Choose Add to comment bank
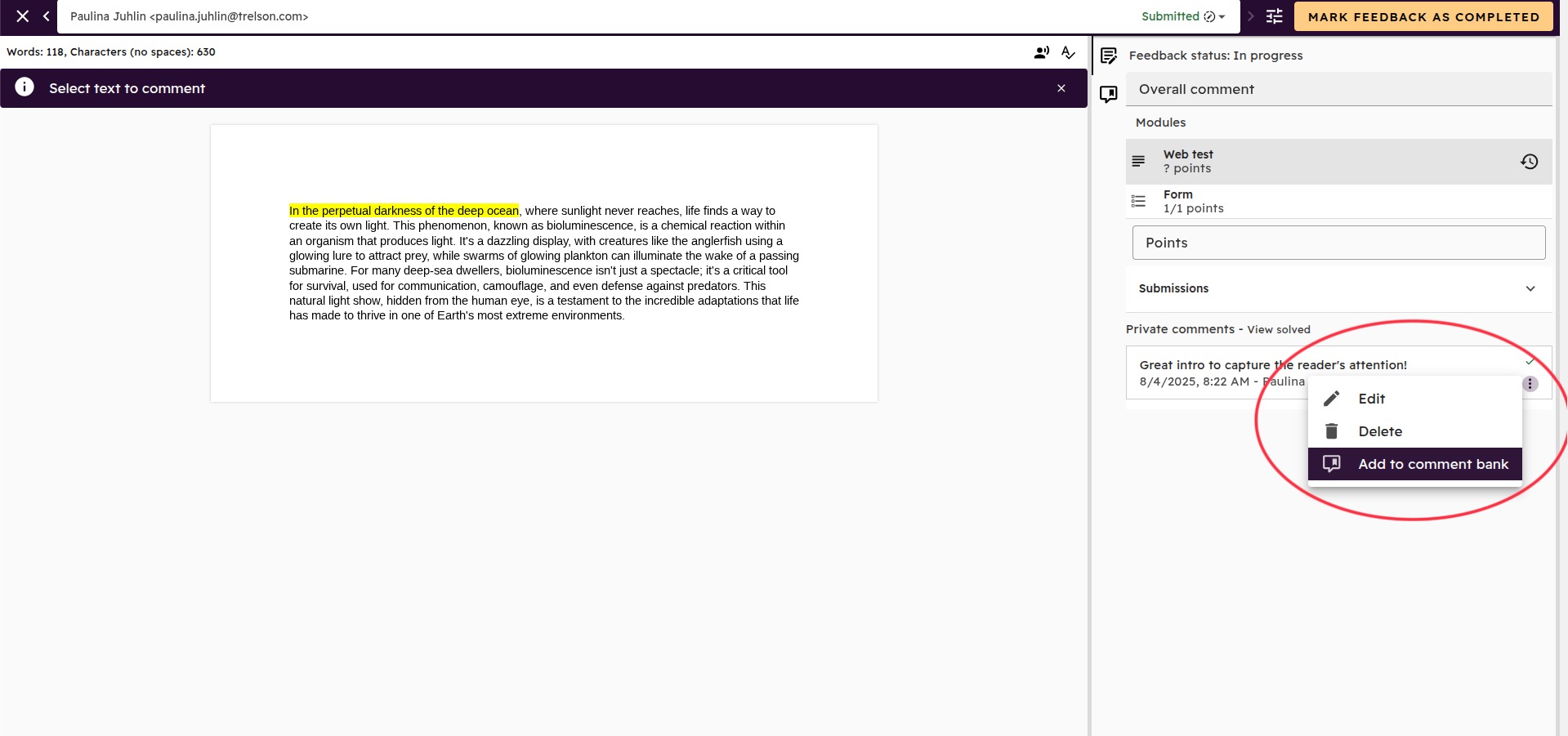Viewport: 1568px width, 736px height. click(1414, 464)
